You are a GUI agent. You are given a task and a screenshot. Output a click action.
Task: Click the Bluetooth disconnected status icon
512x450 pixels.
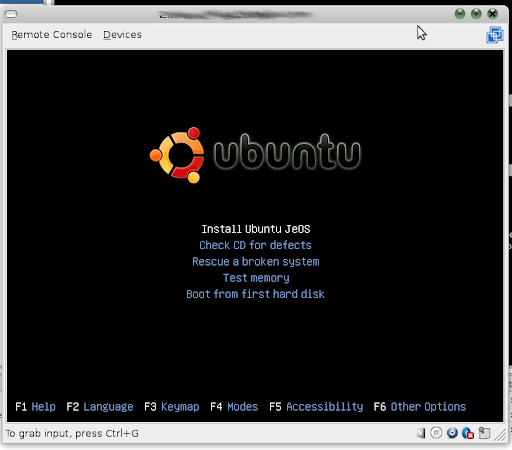(468, 433)
